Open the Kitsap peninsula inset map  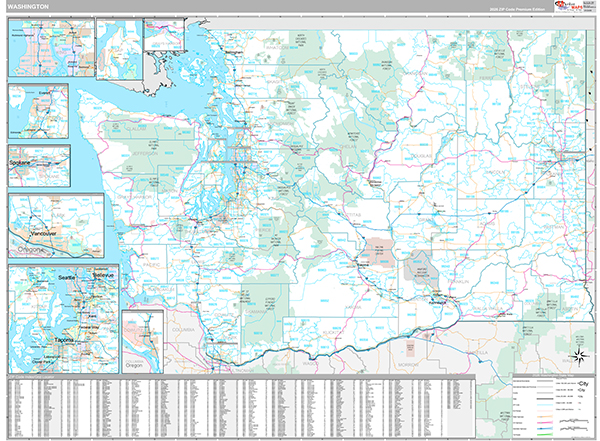point(119,49)
